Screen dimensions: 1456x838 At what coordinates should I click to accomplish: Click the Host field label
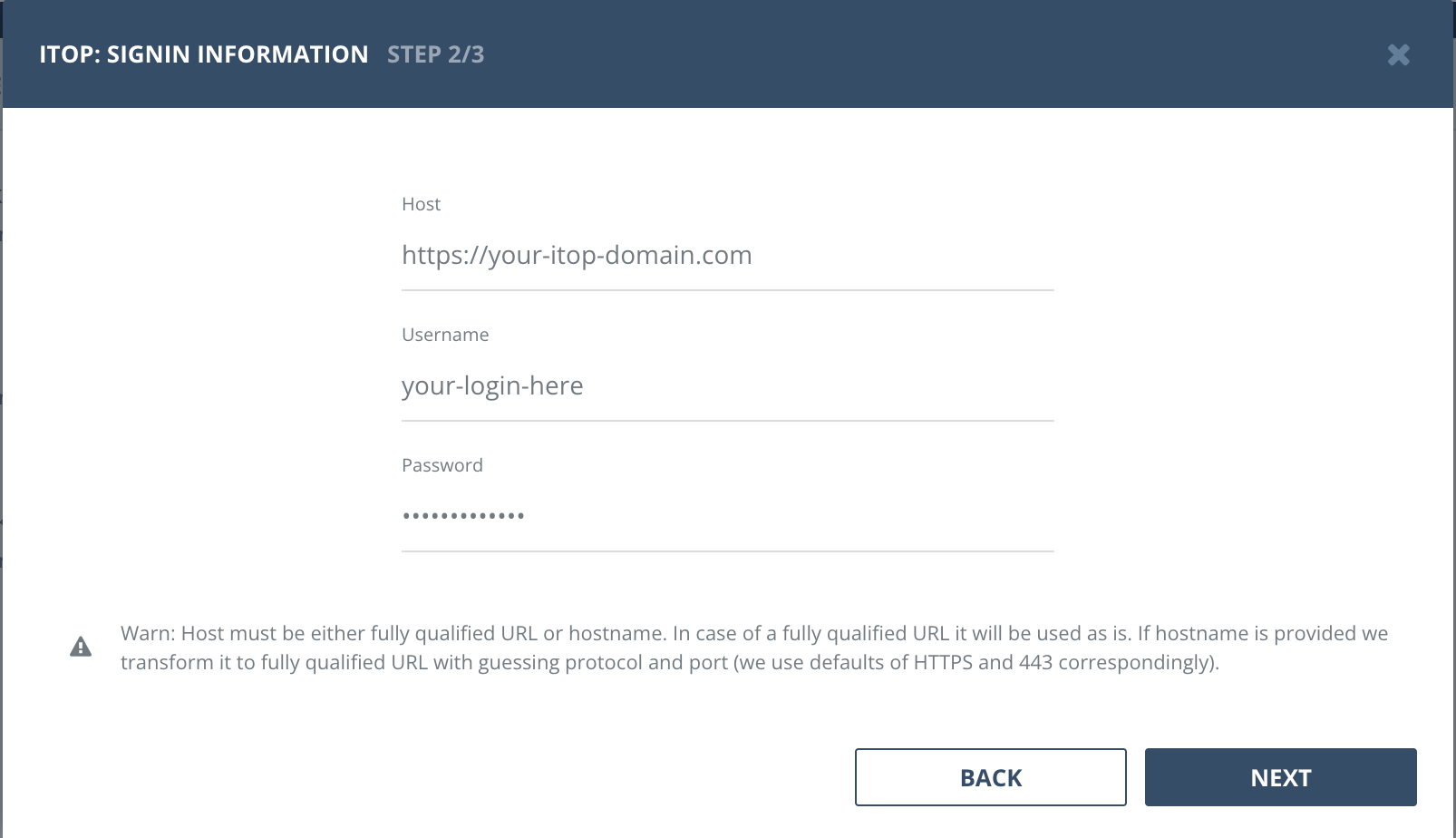point(421,204)
